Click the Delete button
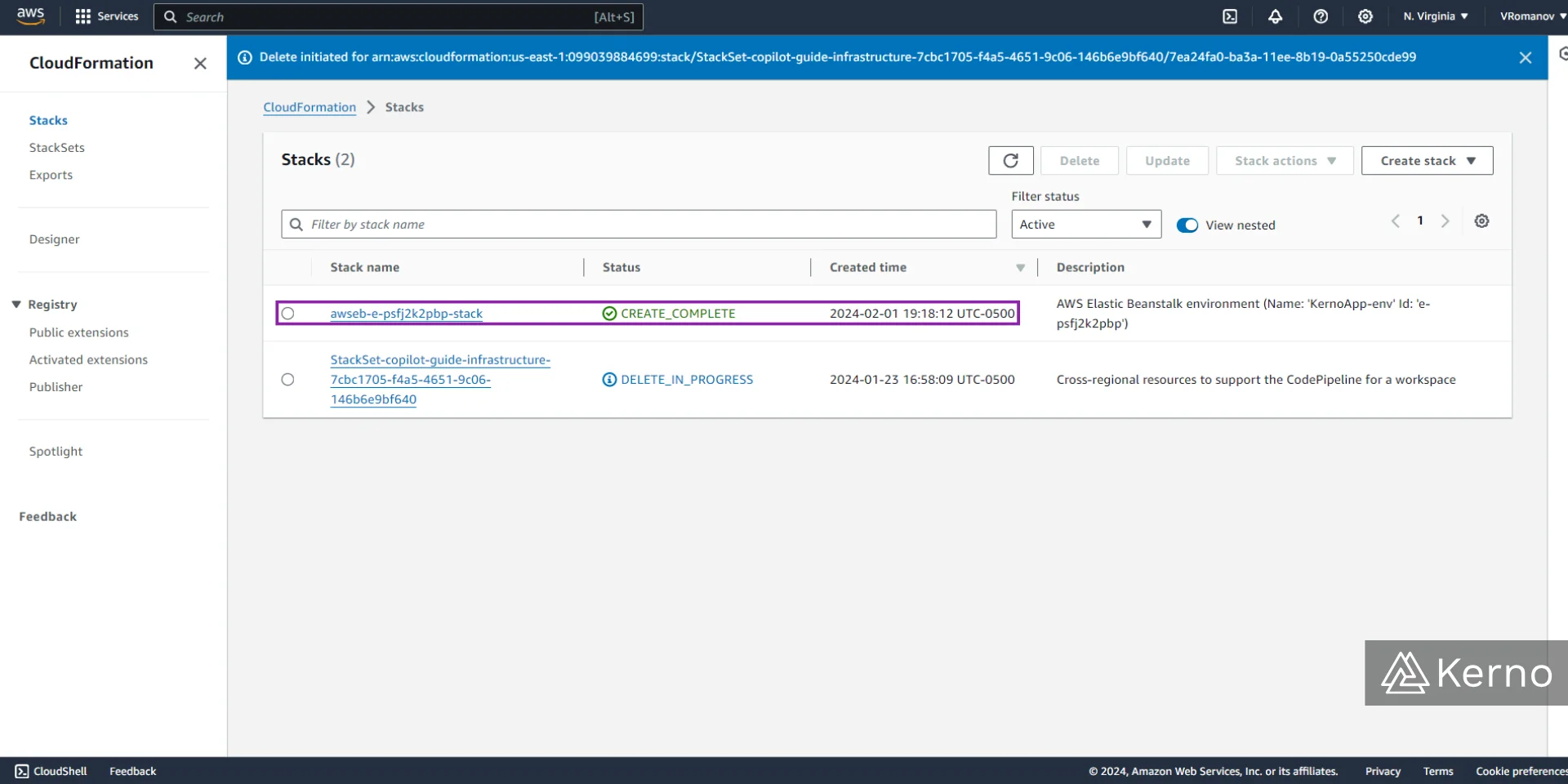 (1080, 161)
